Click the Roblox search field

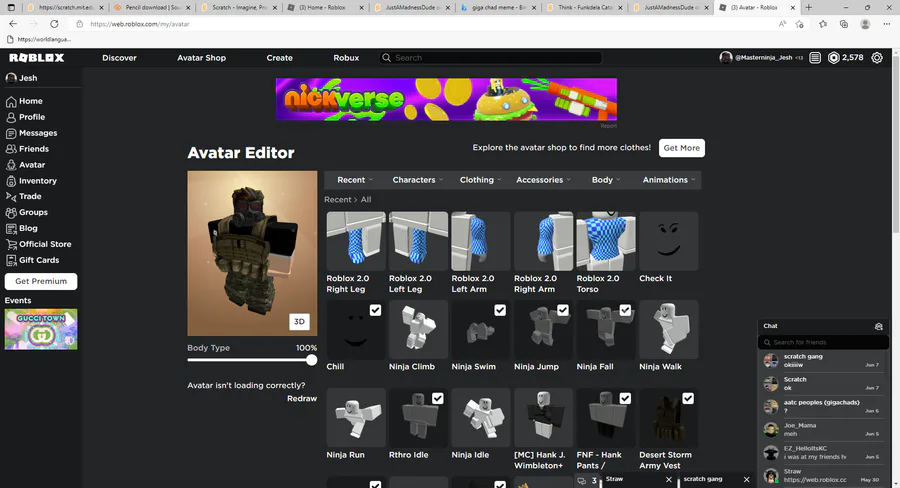491,57
